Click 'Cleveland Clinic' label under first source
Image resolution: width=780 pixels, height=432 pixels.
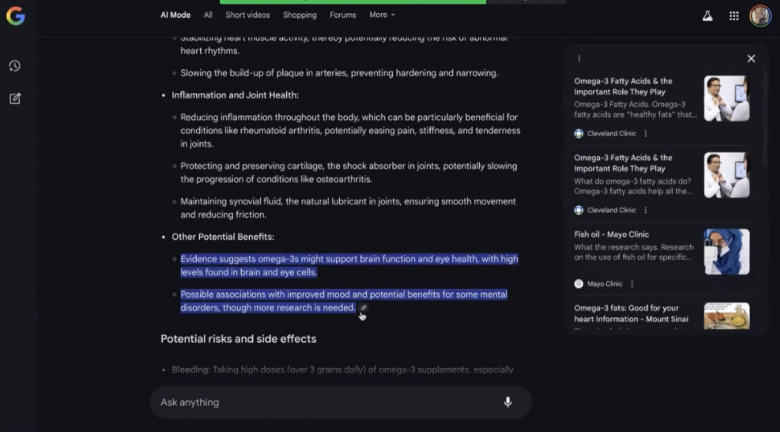coord(611,133)
